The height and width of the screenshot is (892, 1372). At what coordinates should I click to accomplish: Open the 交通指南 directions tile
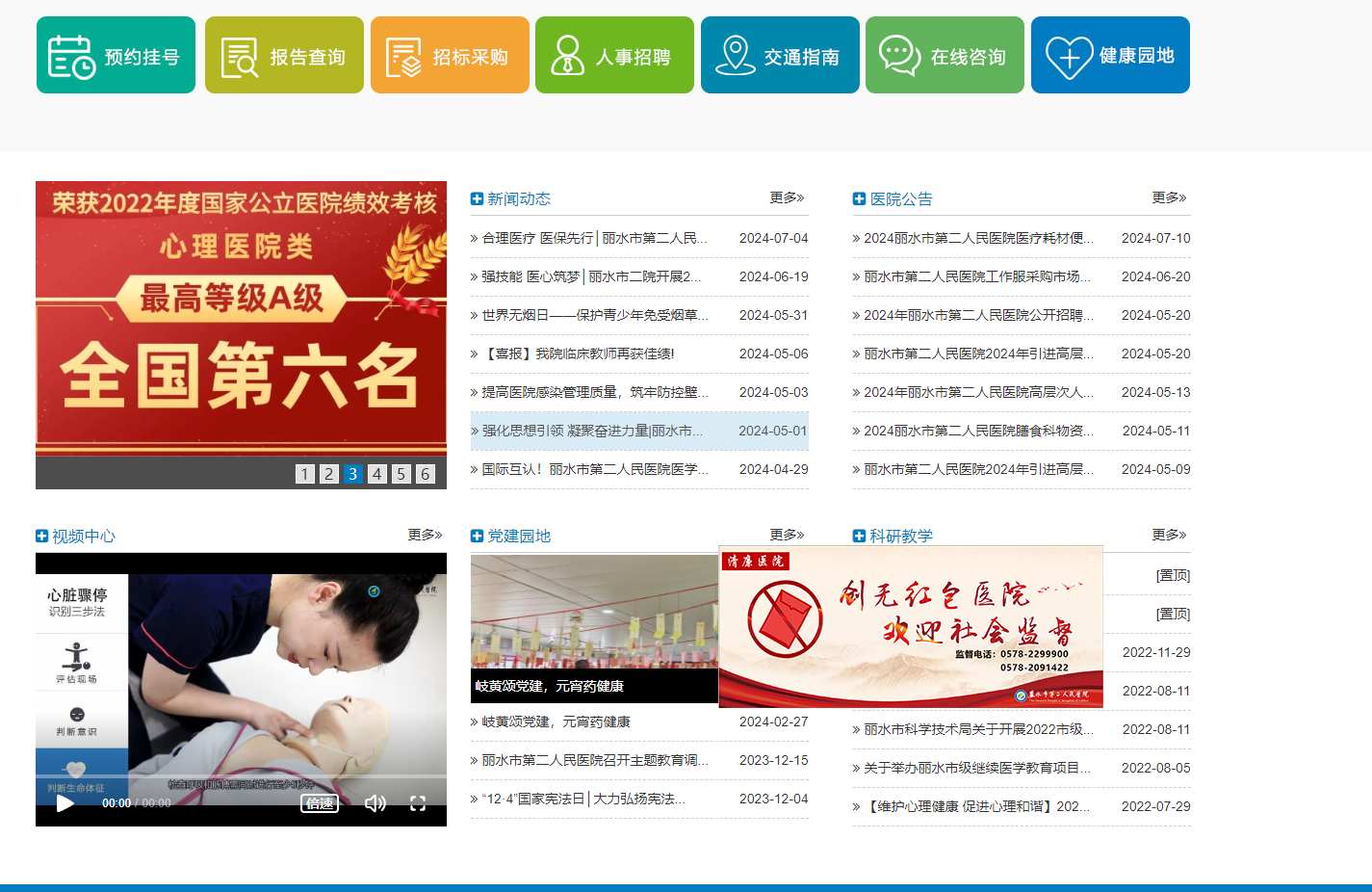[780, 55]
